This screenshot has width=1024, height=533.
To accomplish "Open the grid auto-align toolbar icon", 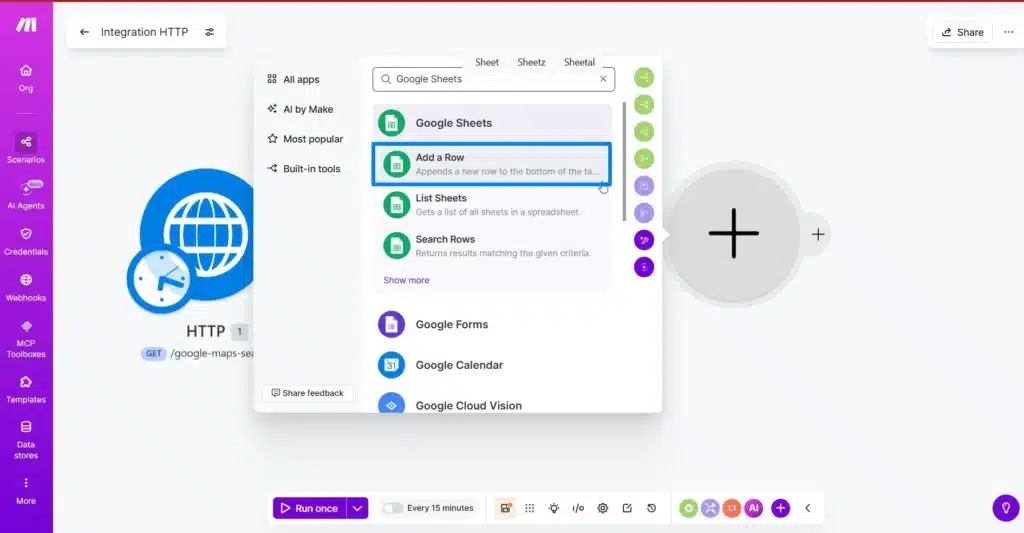I will 530,508.
